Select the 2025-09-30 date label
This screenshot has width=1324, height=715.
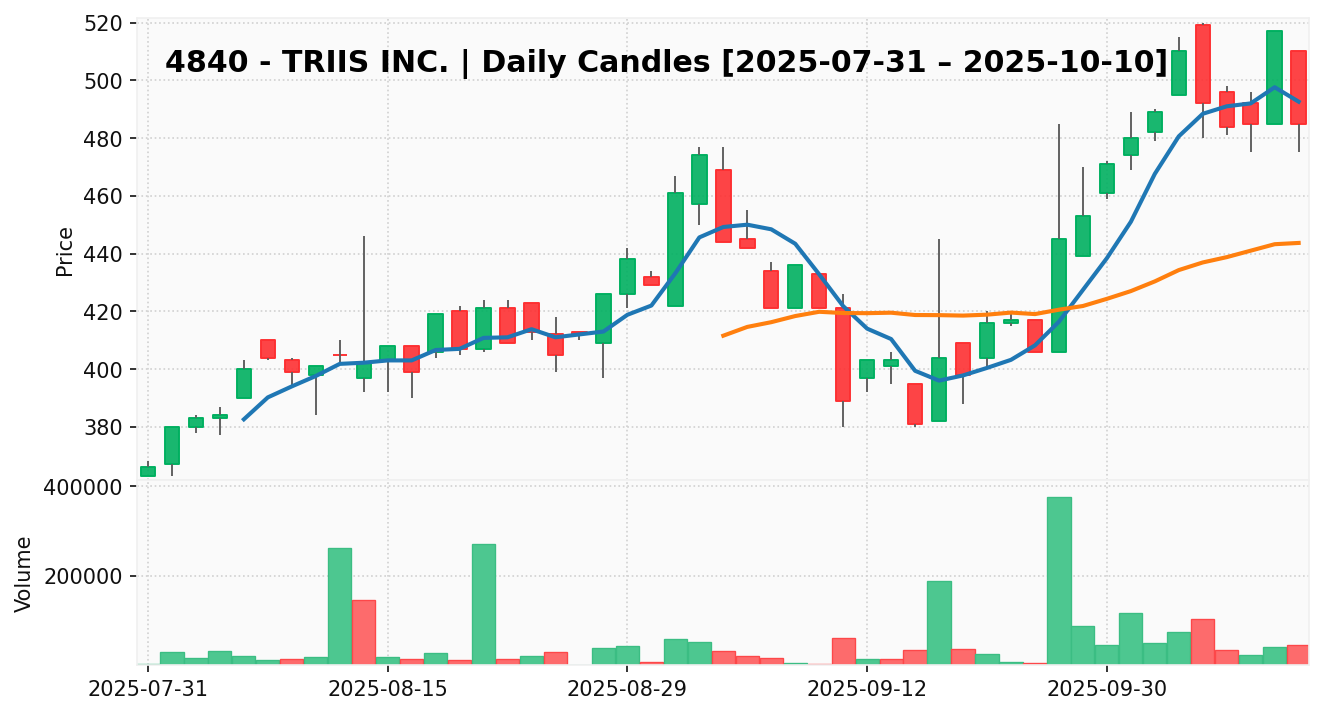pyautogui.click(x=1107, y=689)
